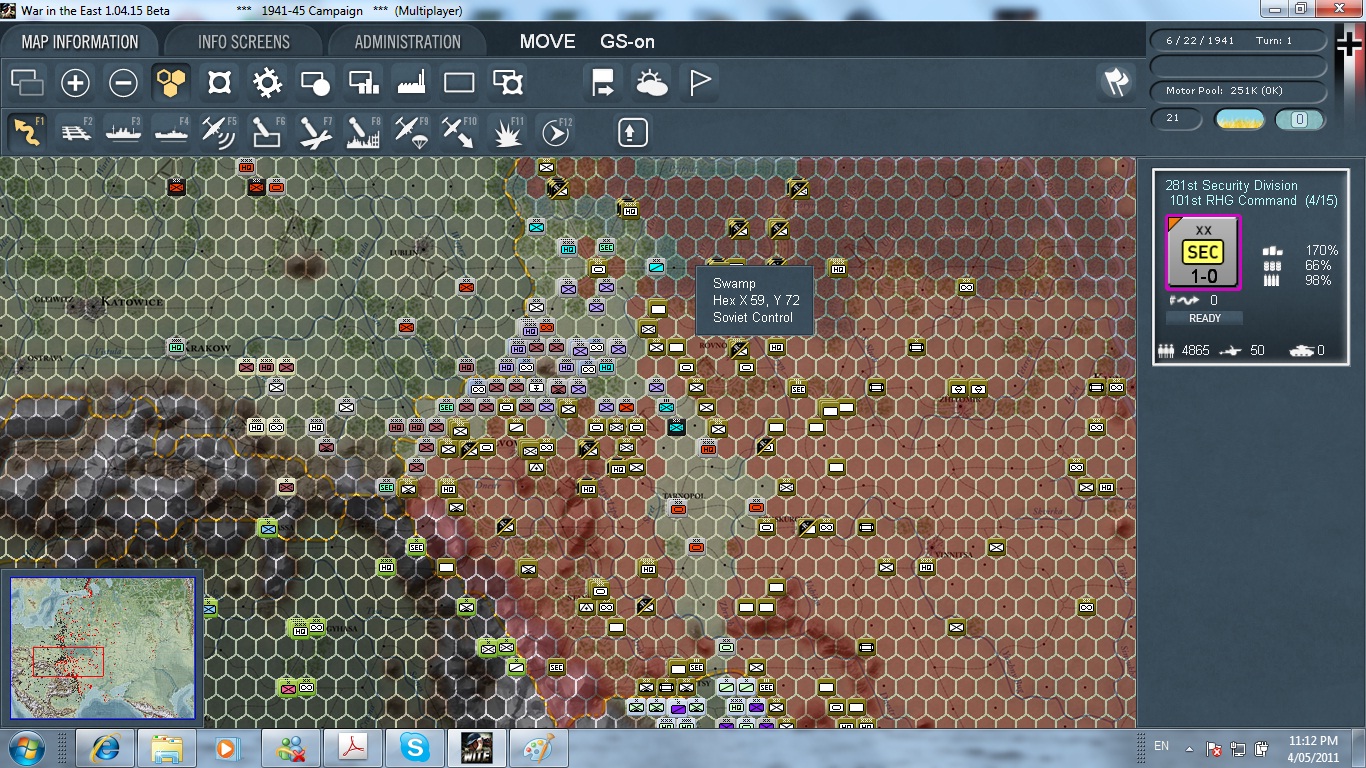The width and height of the screenshot is (1366, 768).
Task: Select F5 air recon mode
Action: (x=220, y=132)
